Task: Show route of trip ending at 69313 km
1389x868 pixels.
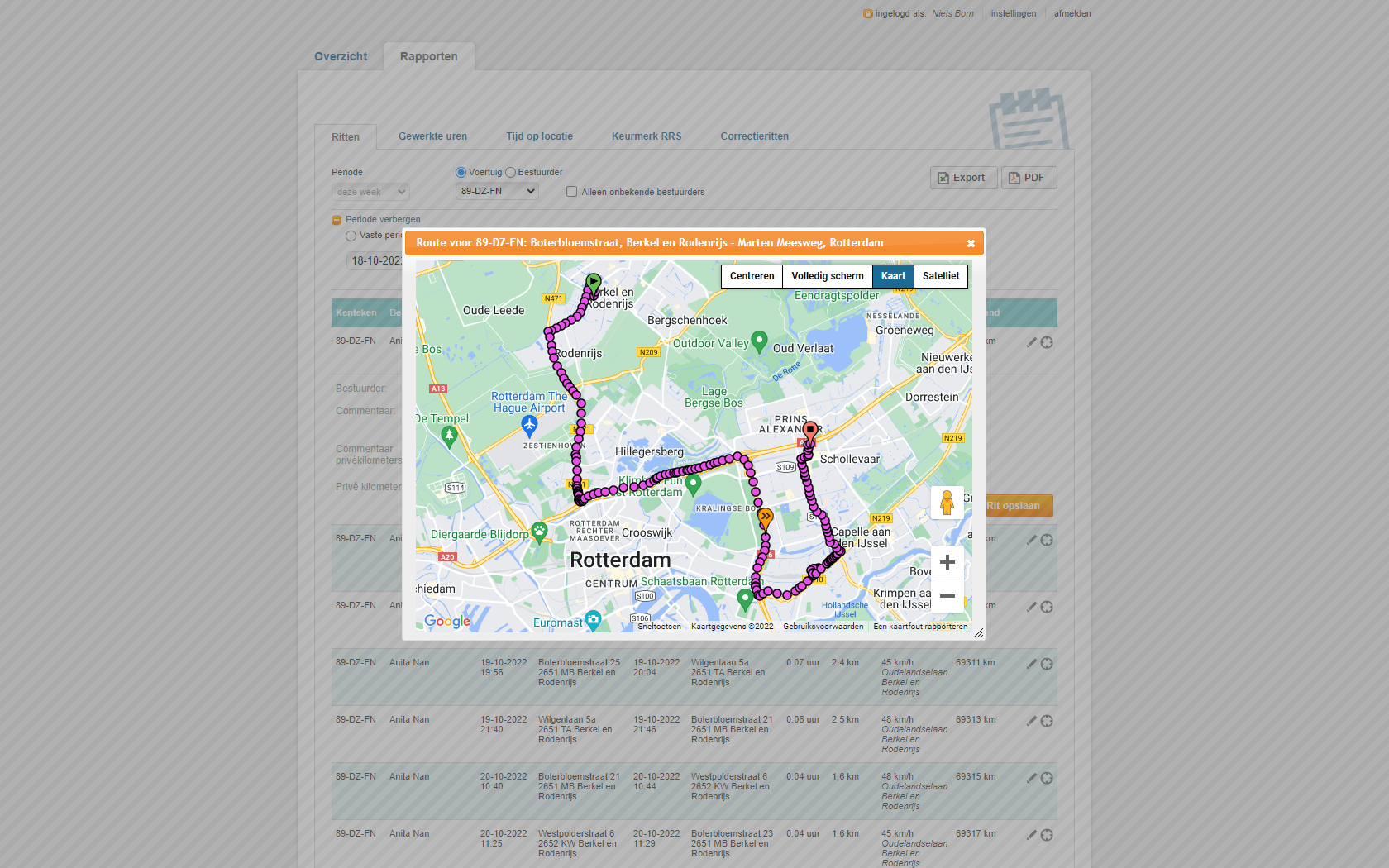Action: (x=1047, y=721)
